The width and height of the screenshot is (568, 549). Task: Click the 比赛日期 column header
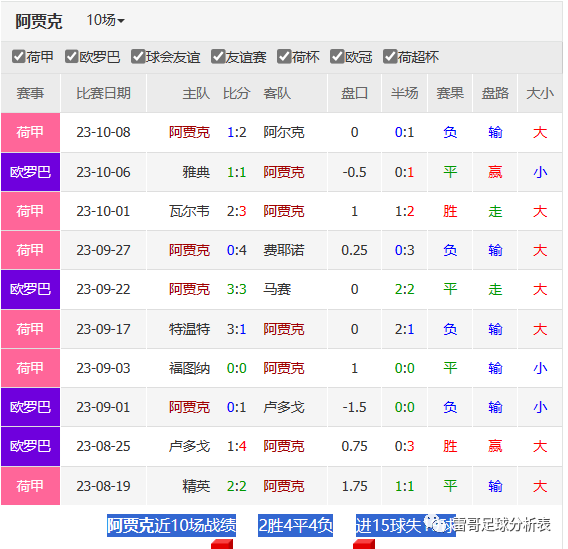[103, 93]
